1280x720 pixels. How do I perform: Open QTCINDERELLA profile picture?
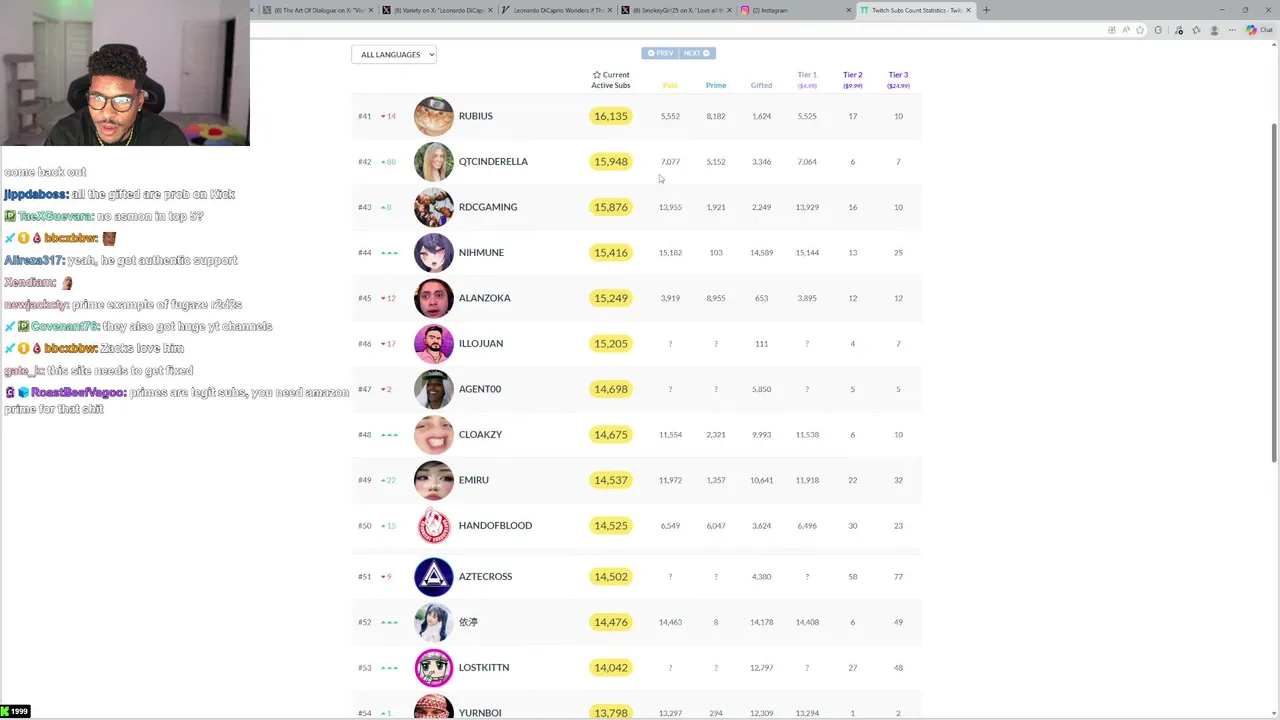(433, 162)
